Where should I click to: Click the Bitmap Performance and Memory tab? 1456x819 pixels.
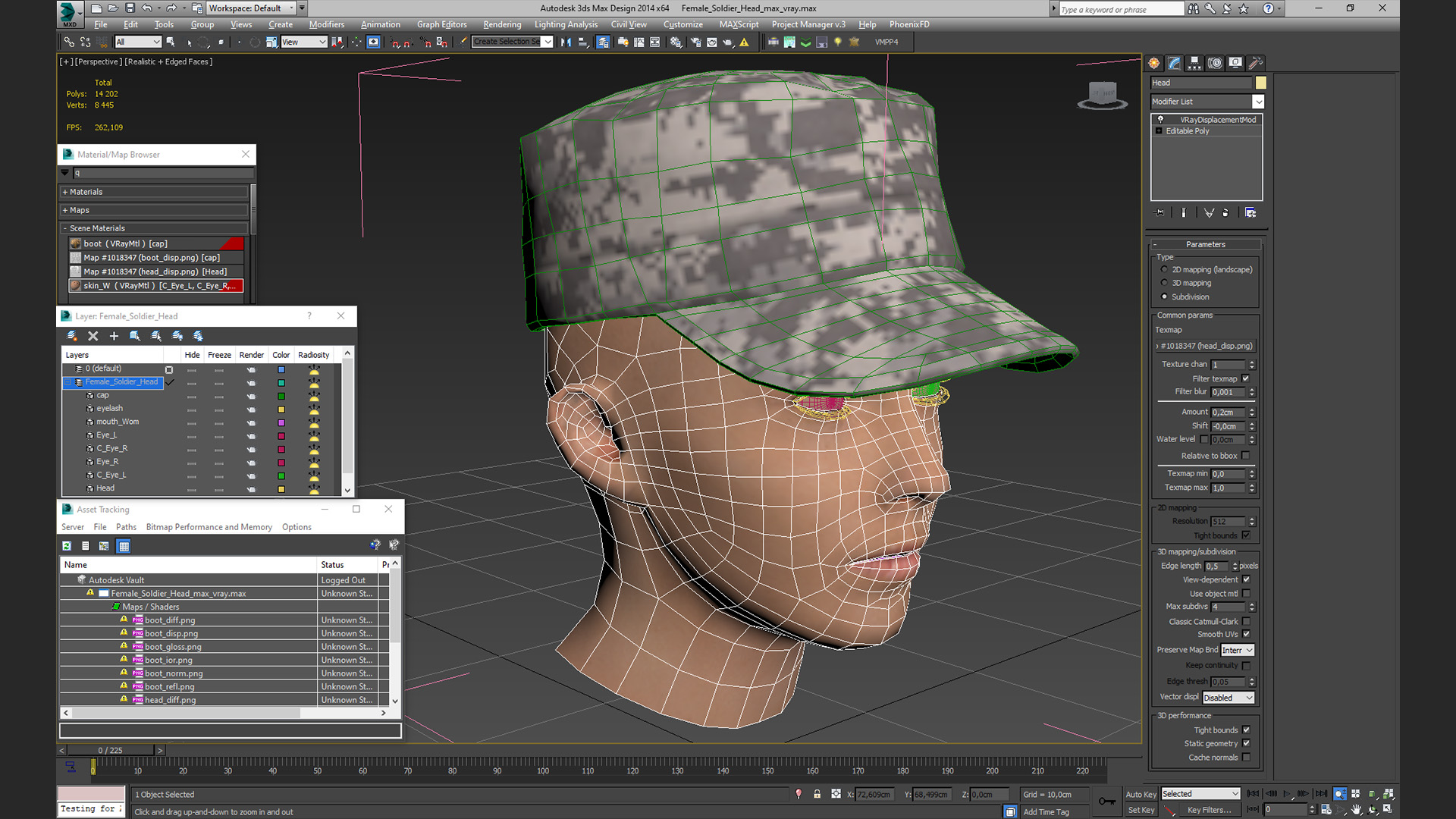click(208, 527)
